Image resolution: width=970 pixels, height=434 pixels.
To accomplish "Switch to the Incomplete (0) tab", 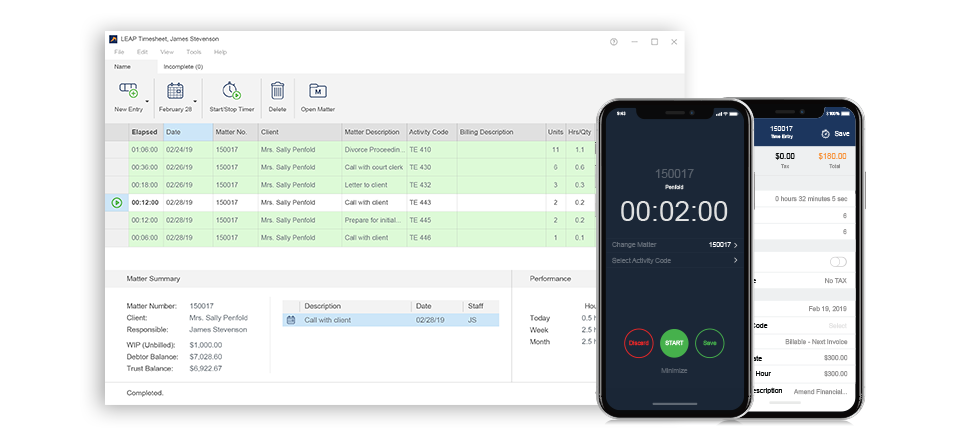I will [183, 66].
